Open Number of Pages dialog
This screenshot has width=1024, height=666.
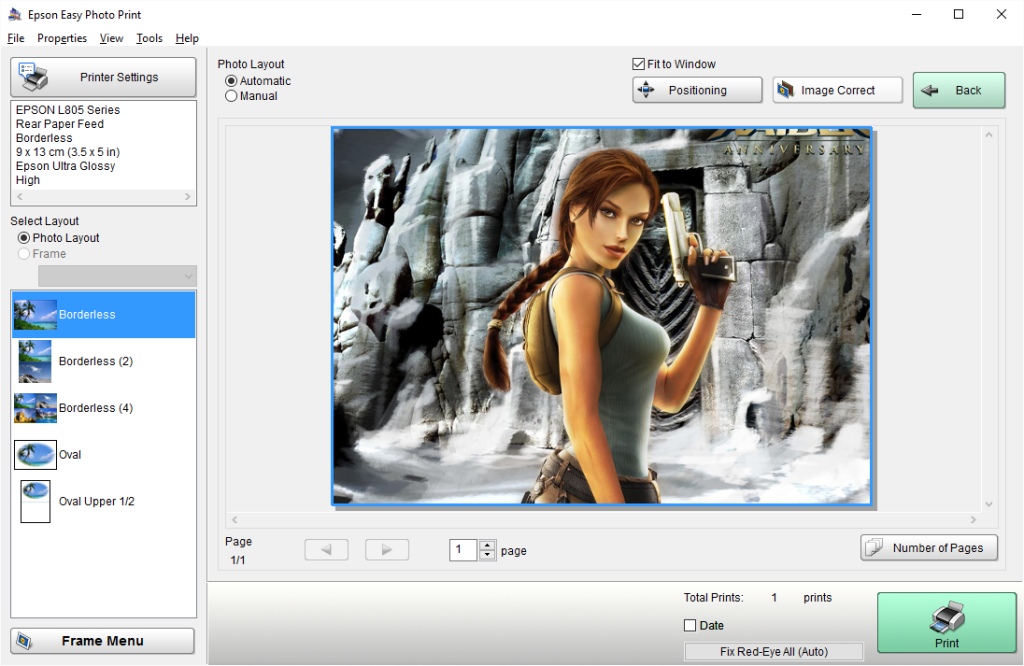tap(928, 547)
